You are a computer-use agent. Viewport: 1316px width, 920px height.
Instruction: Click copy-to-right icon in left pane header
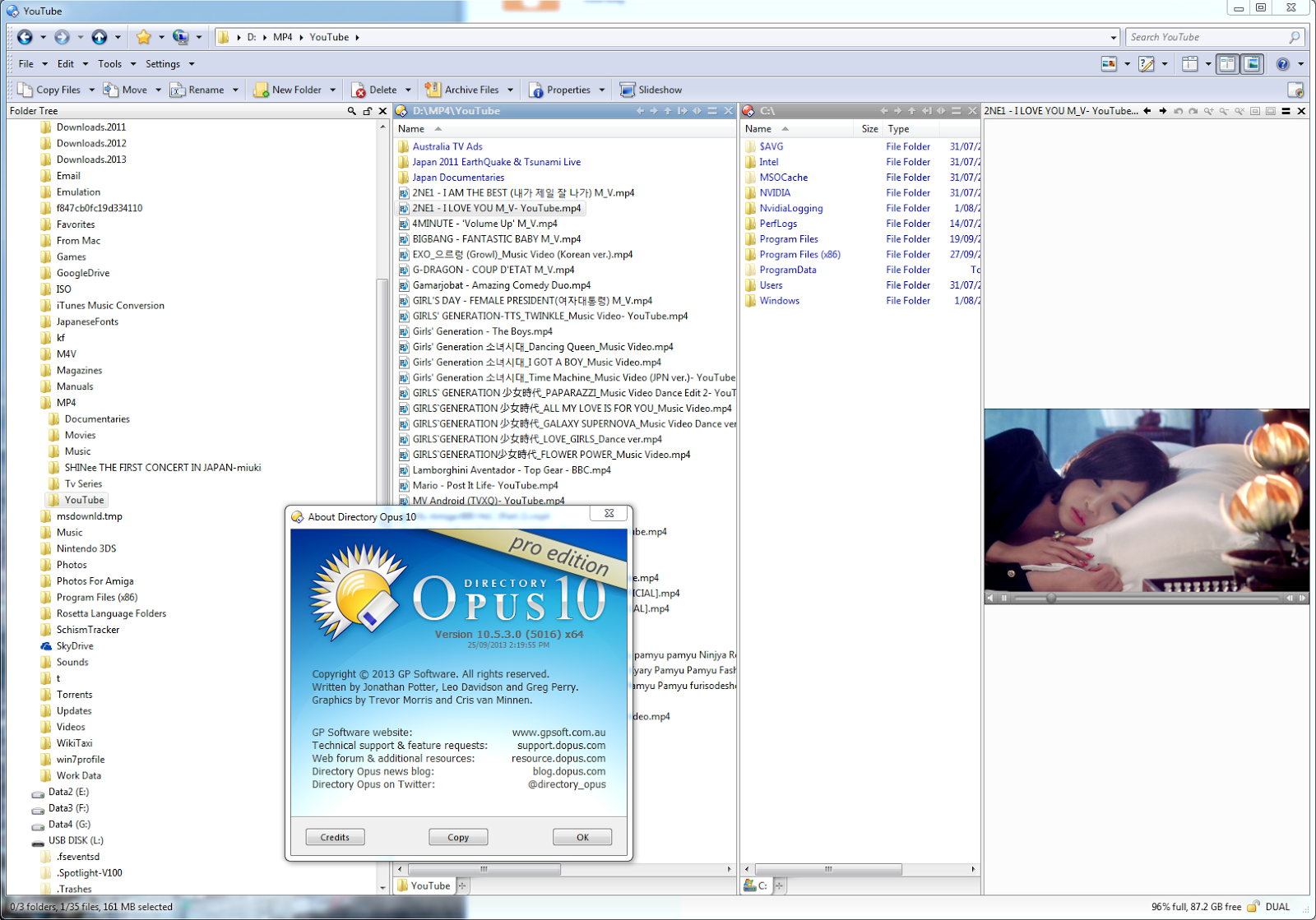[682, 111]
